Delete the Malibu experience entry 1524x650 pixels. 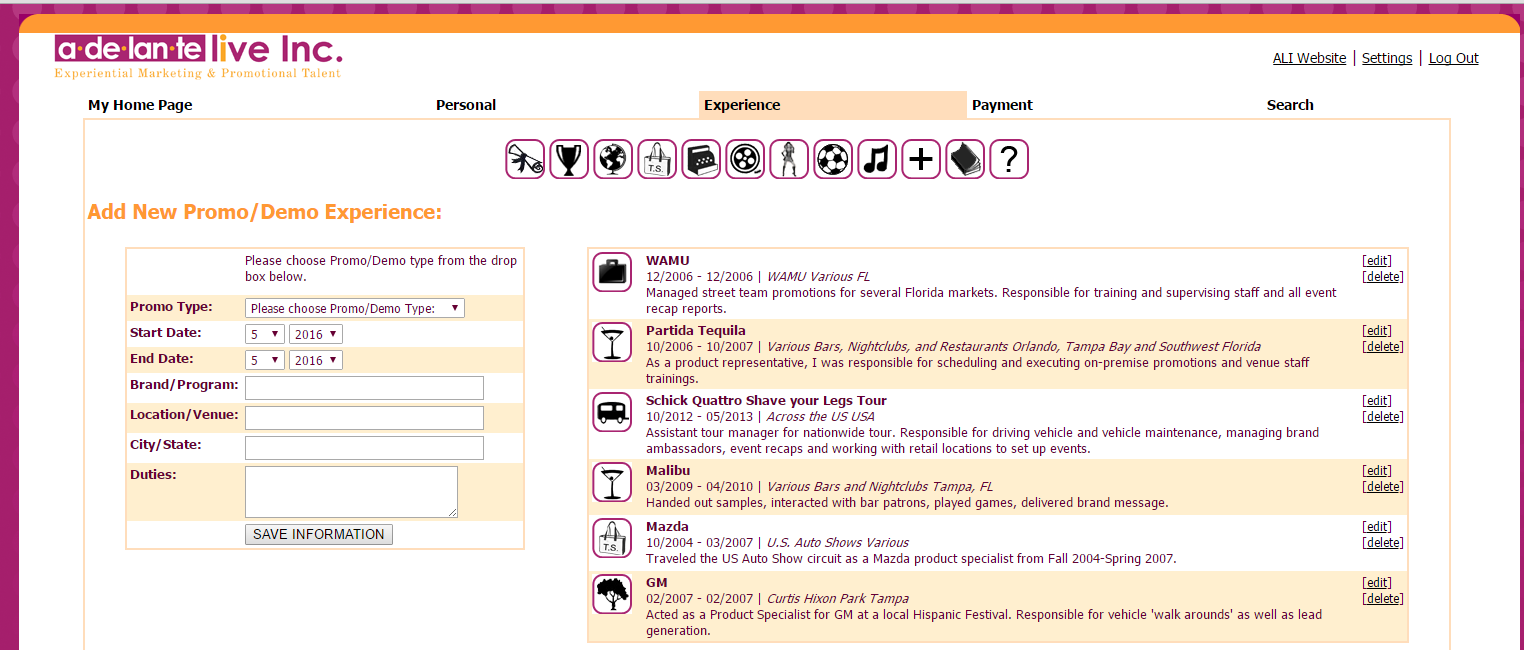click(1383, 487)
